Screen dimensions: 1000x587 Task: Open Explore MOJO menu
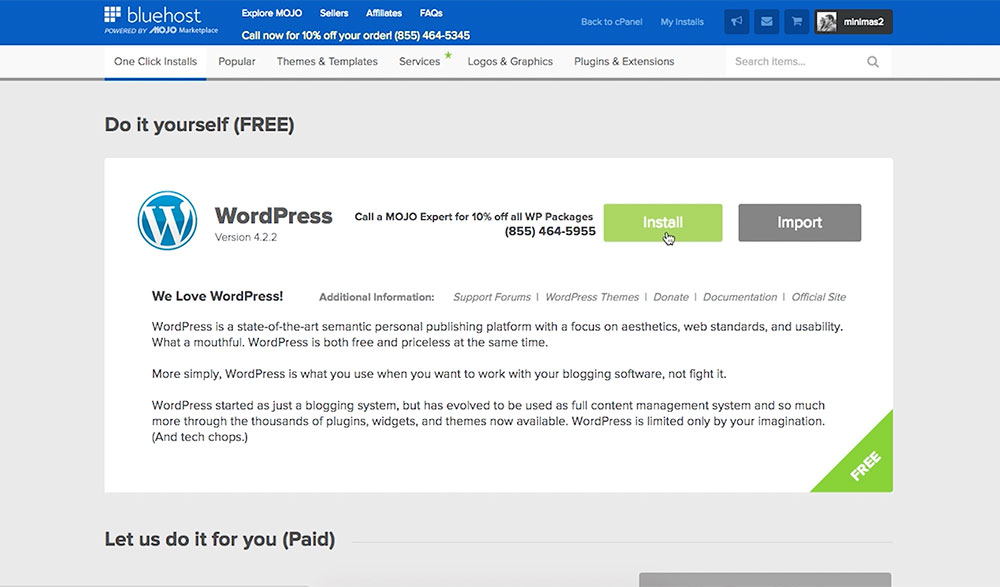coord(272,13)
